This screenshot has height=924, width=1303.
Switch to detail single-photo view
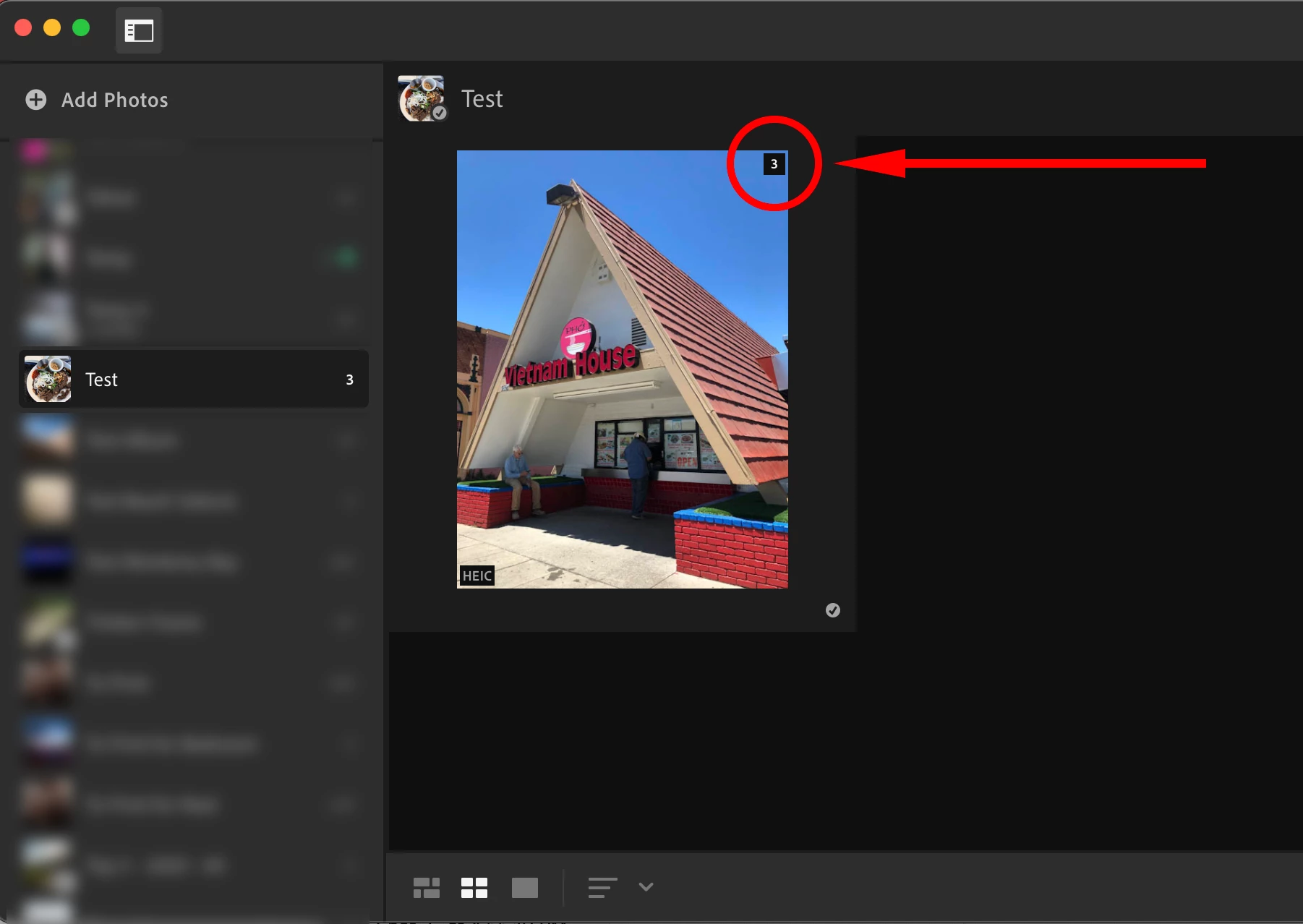[x=525, y=887]
